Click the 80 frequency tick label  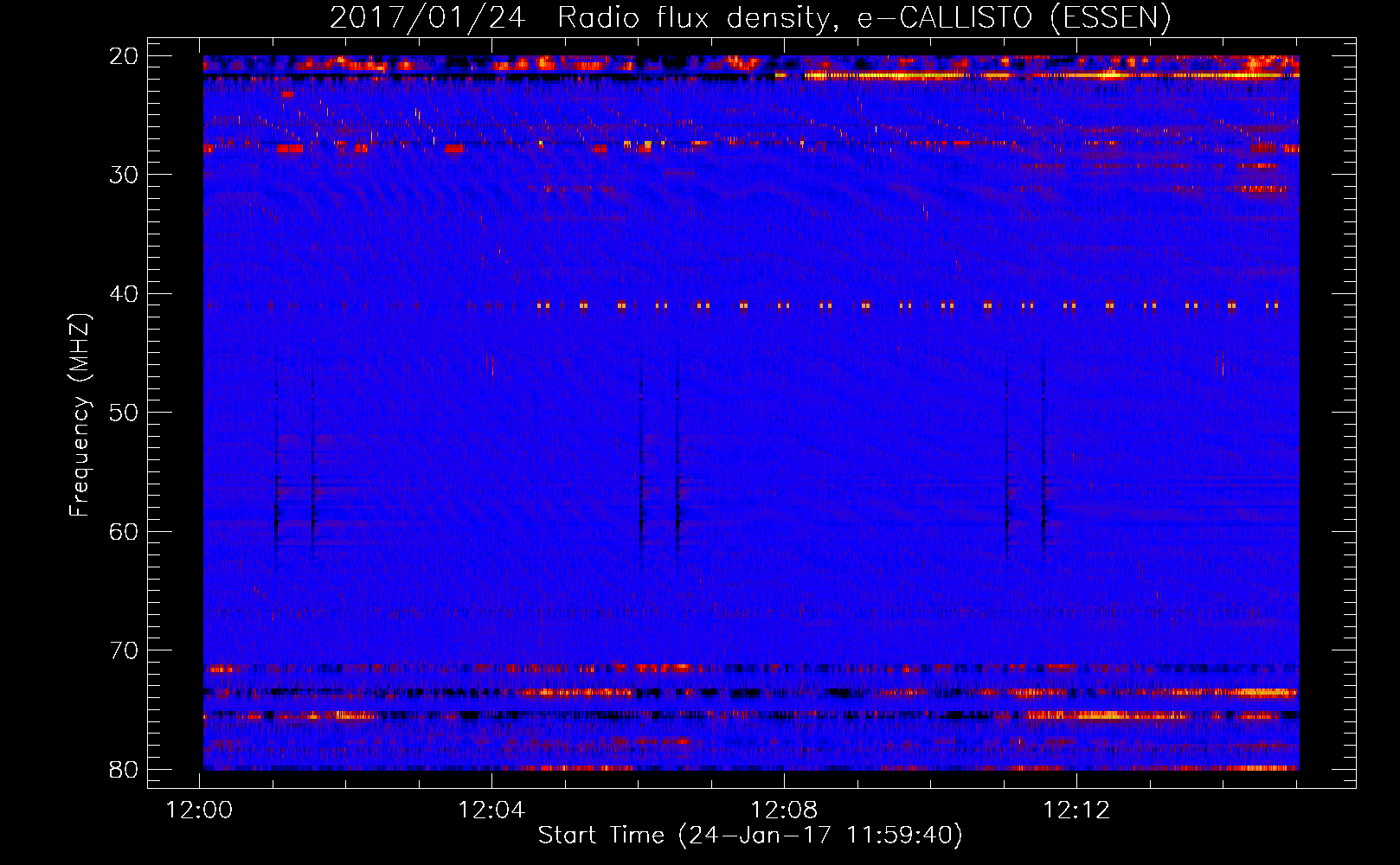click(124, 769)
